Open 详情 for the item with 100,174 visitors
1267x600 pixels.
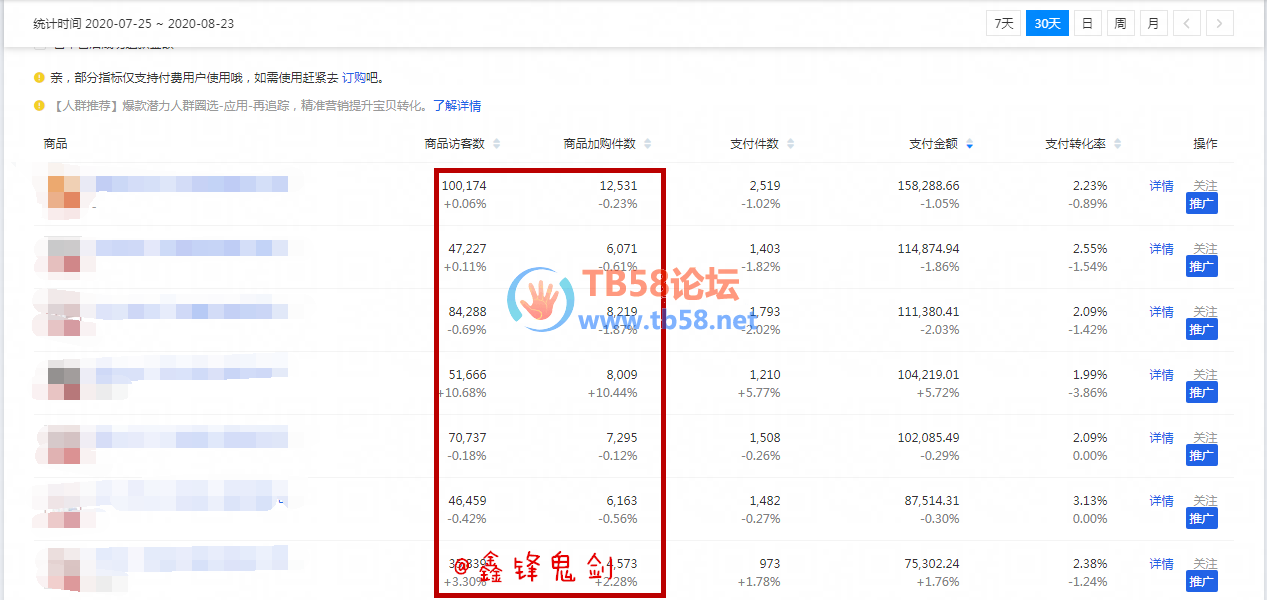[x=1161, y=186]
